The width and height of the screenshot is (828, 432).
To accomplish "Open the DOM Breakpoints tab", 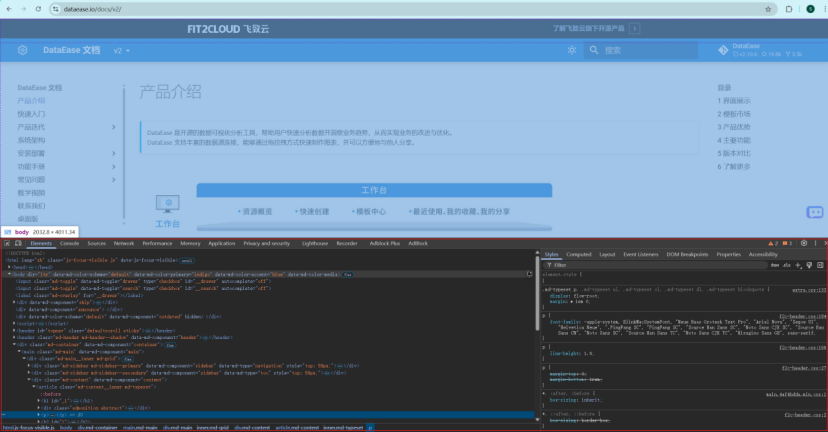I will pos(687,255).
